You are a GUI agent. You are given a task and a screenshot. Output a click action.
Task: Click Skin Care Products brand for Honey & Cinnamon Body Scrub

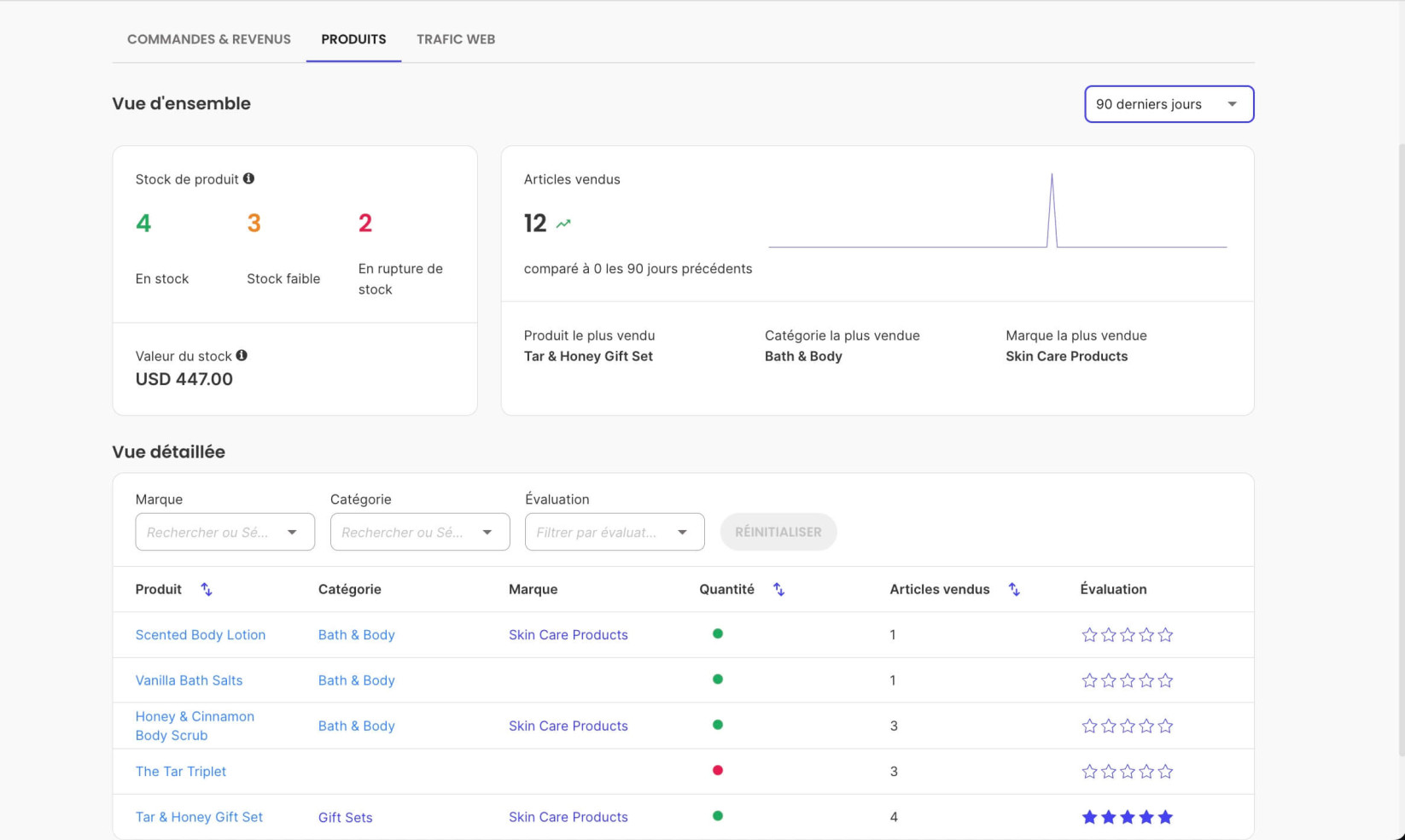(x=568, y=726)
